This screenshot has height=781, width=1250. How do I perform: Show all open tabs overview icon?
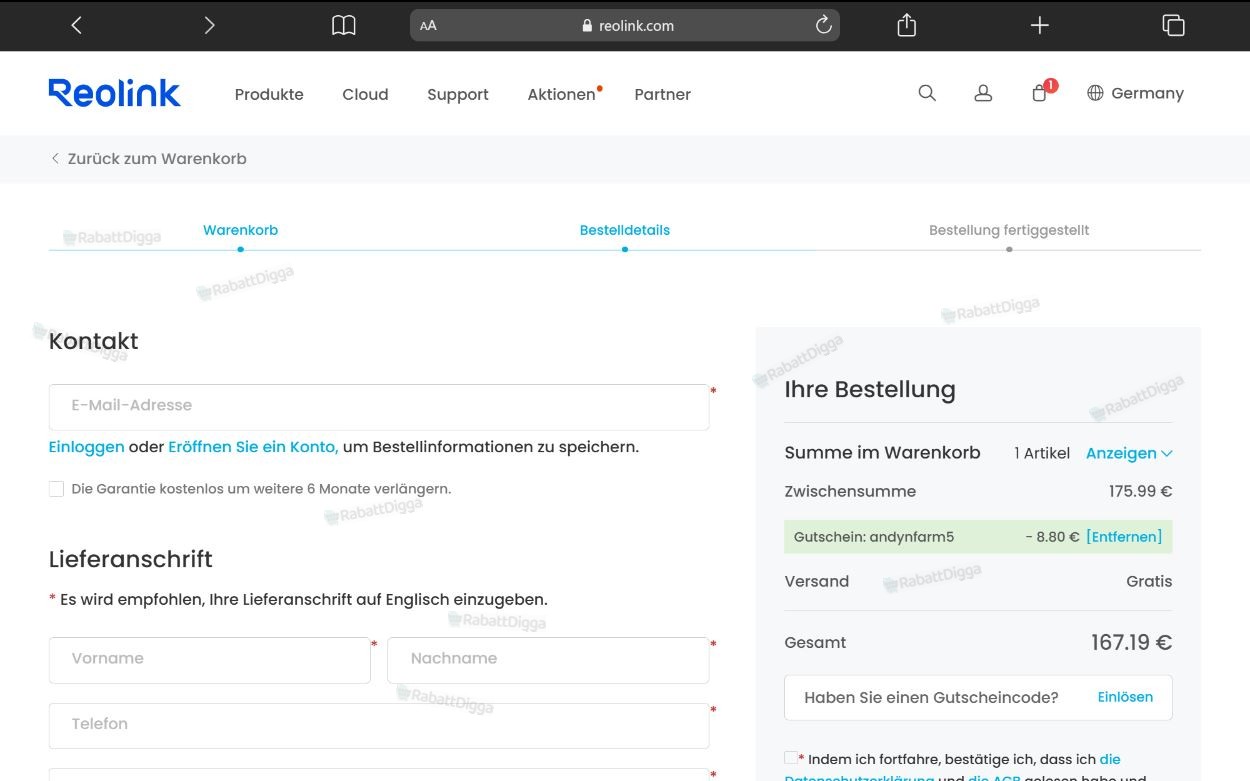click(1174, 26)
